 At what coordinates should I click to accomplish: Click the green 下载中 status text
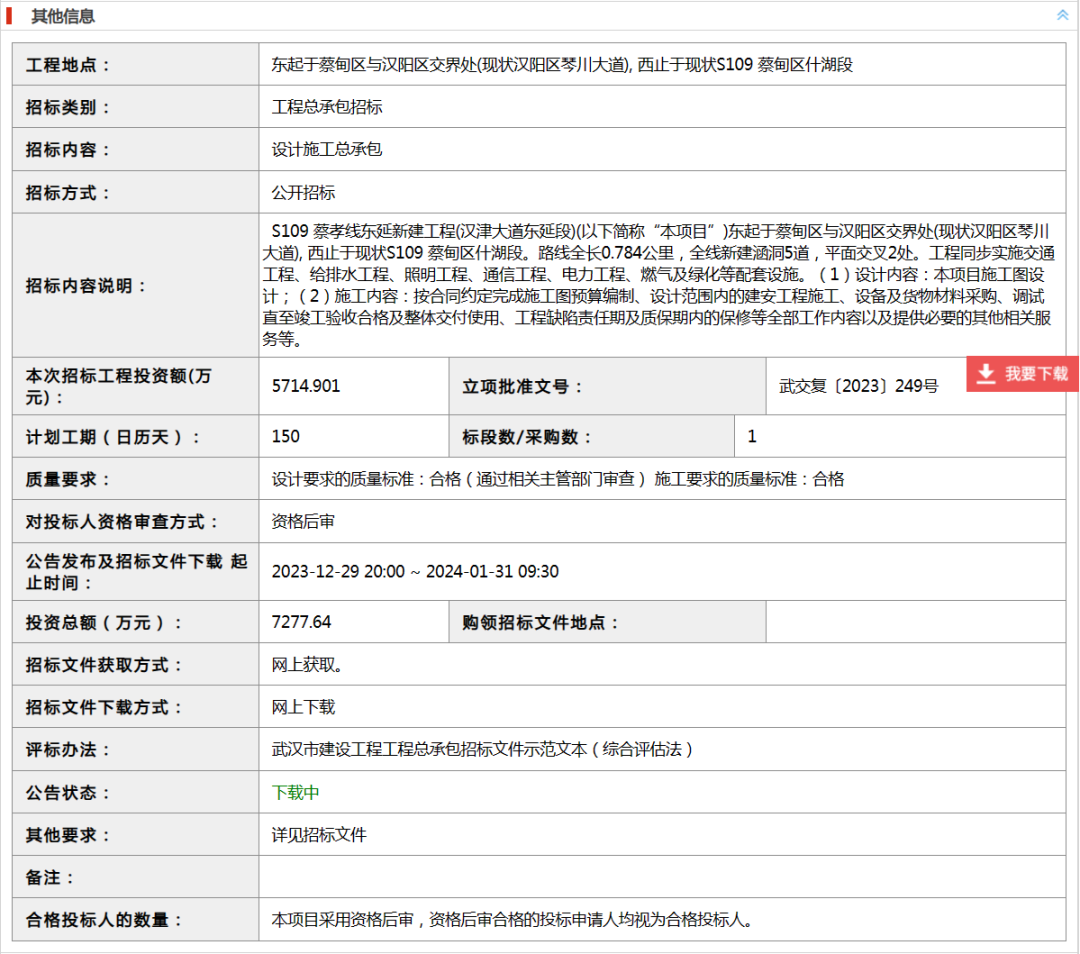click(x=295, y=792)
